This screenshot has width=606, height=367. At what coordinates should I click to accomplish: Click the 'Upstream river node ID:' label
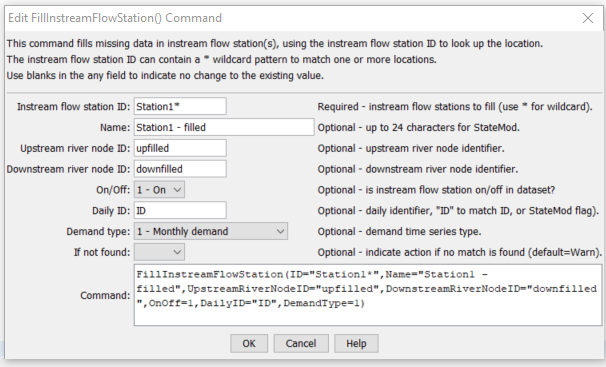[75, 148]
